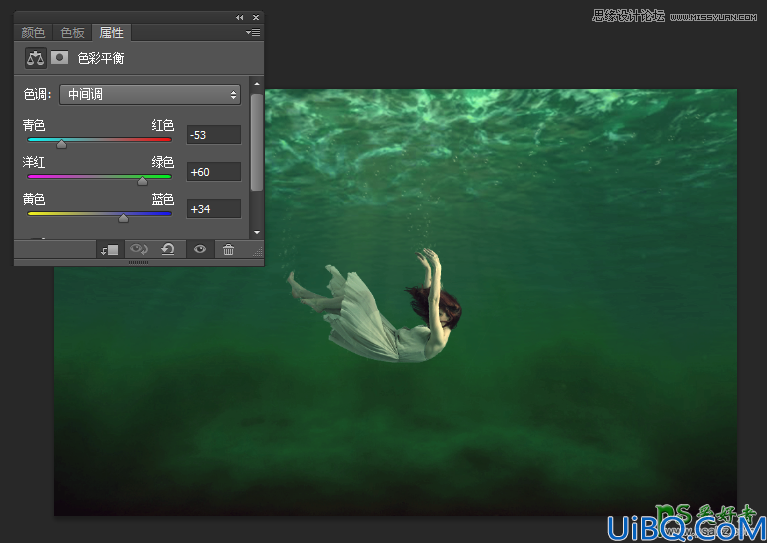Click the 红色 label
The height and width of the screenshot is (543, 767).
(x=163, y=125)
